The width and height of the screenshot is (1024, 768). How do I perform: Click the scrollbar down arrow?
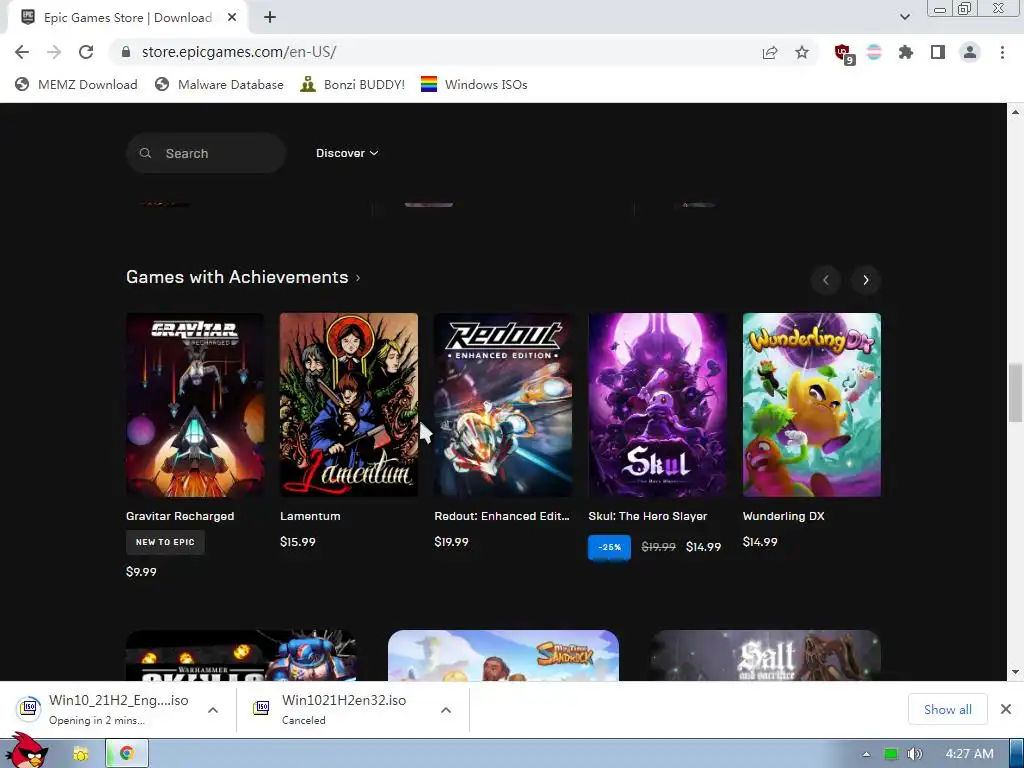coord(1015,672)
